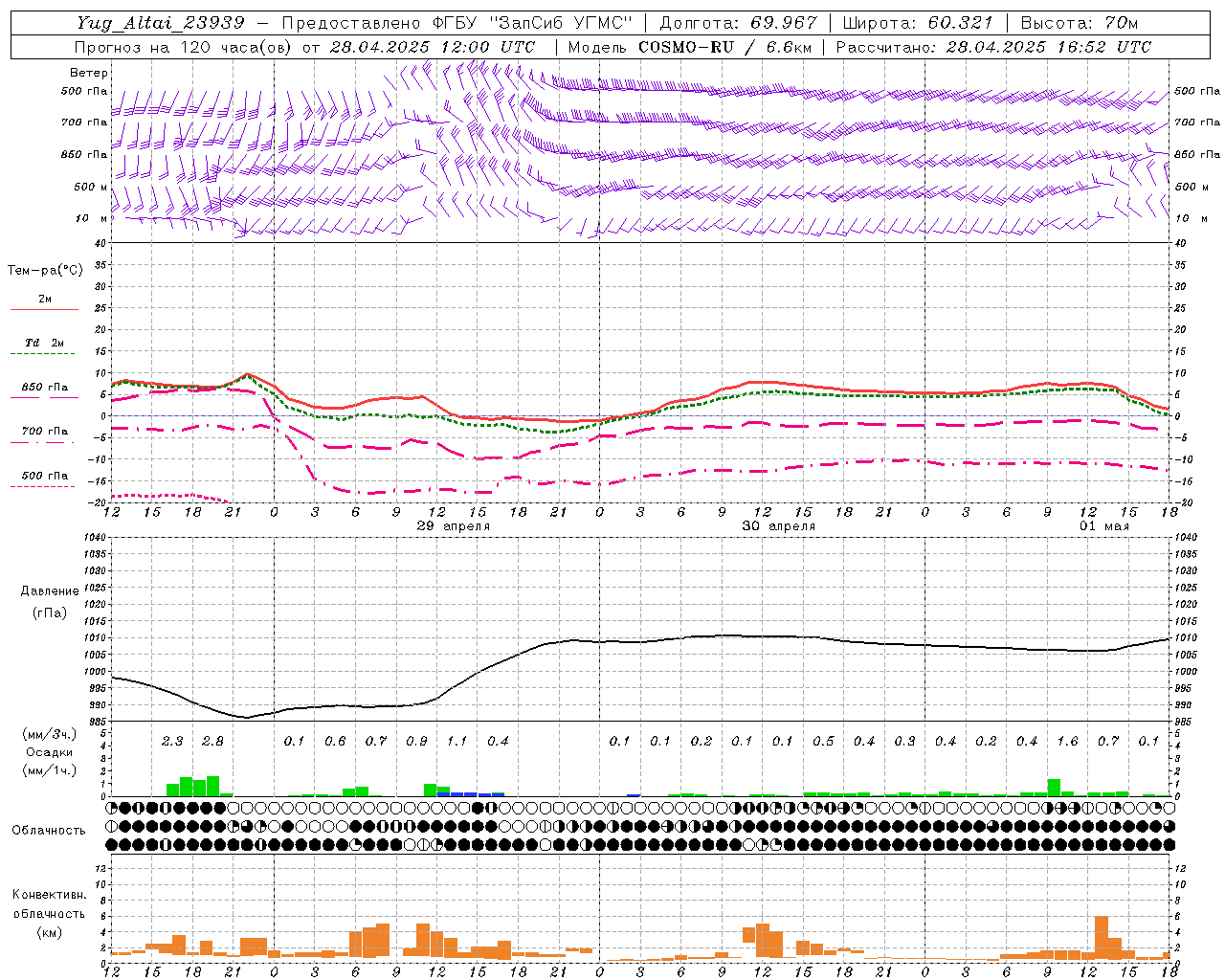The height and width of the screenshot is (980, 1225).
Task: Click the 3-hour precipitation value 0.5
Action: coord(823,741)
